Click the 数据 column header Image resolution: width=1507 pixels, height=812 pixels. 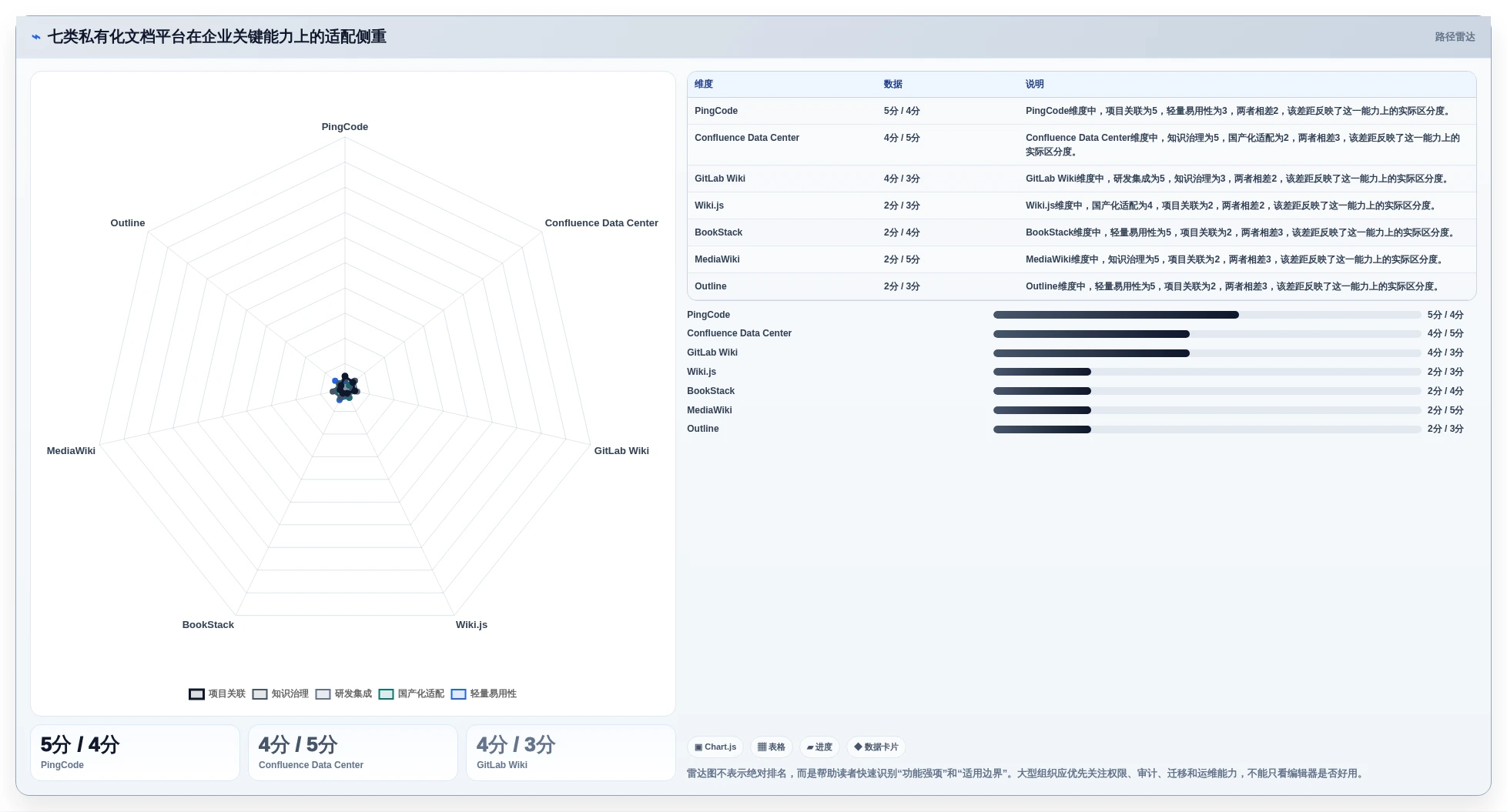point(892,84)
